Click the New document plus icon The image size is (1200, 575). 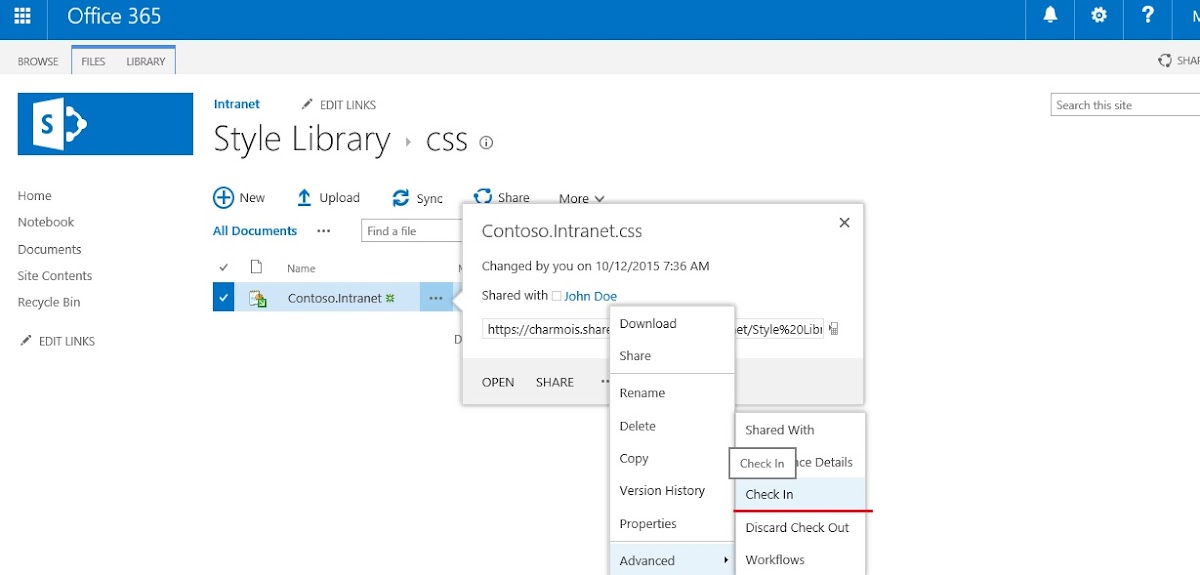click(x=223, y=198)
